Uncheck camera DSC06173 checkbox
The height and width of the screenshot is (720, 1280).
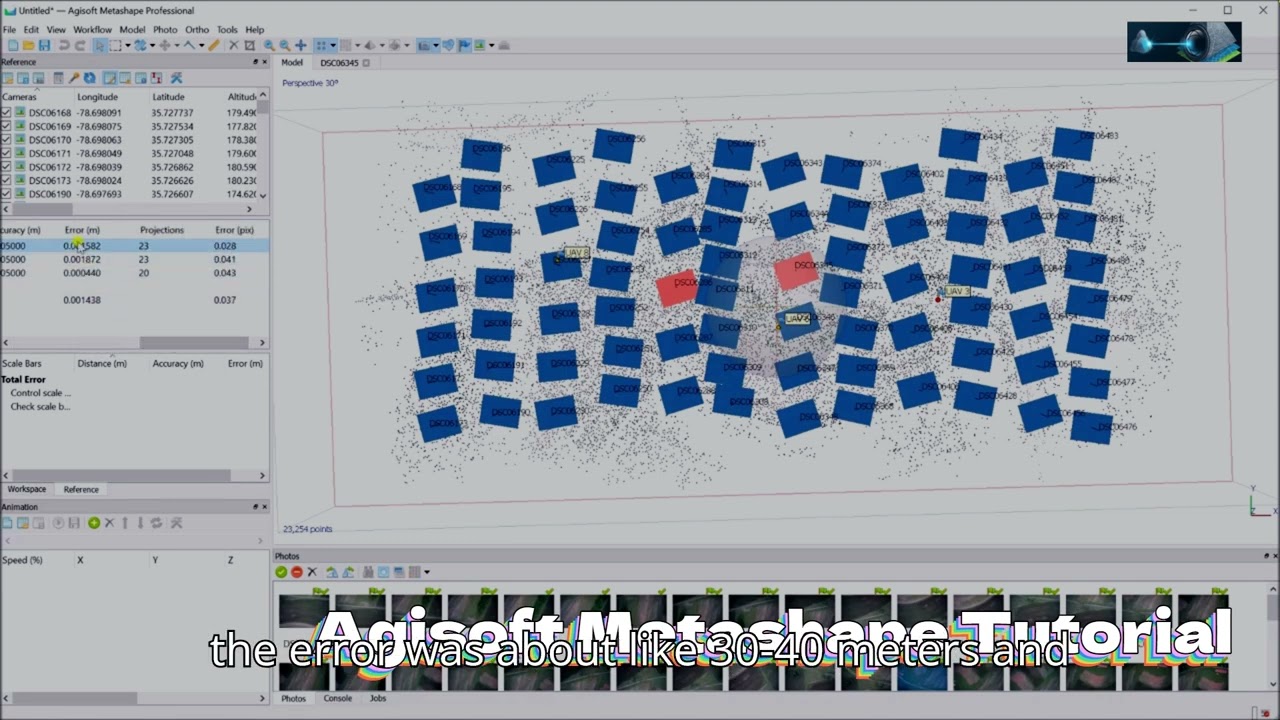[6, 181]
